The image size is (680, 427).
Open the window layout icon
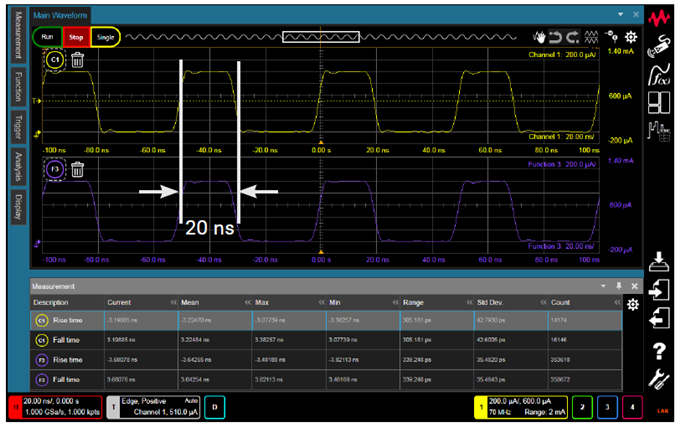[x=659, y=102]
